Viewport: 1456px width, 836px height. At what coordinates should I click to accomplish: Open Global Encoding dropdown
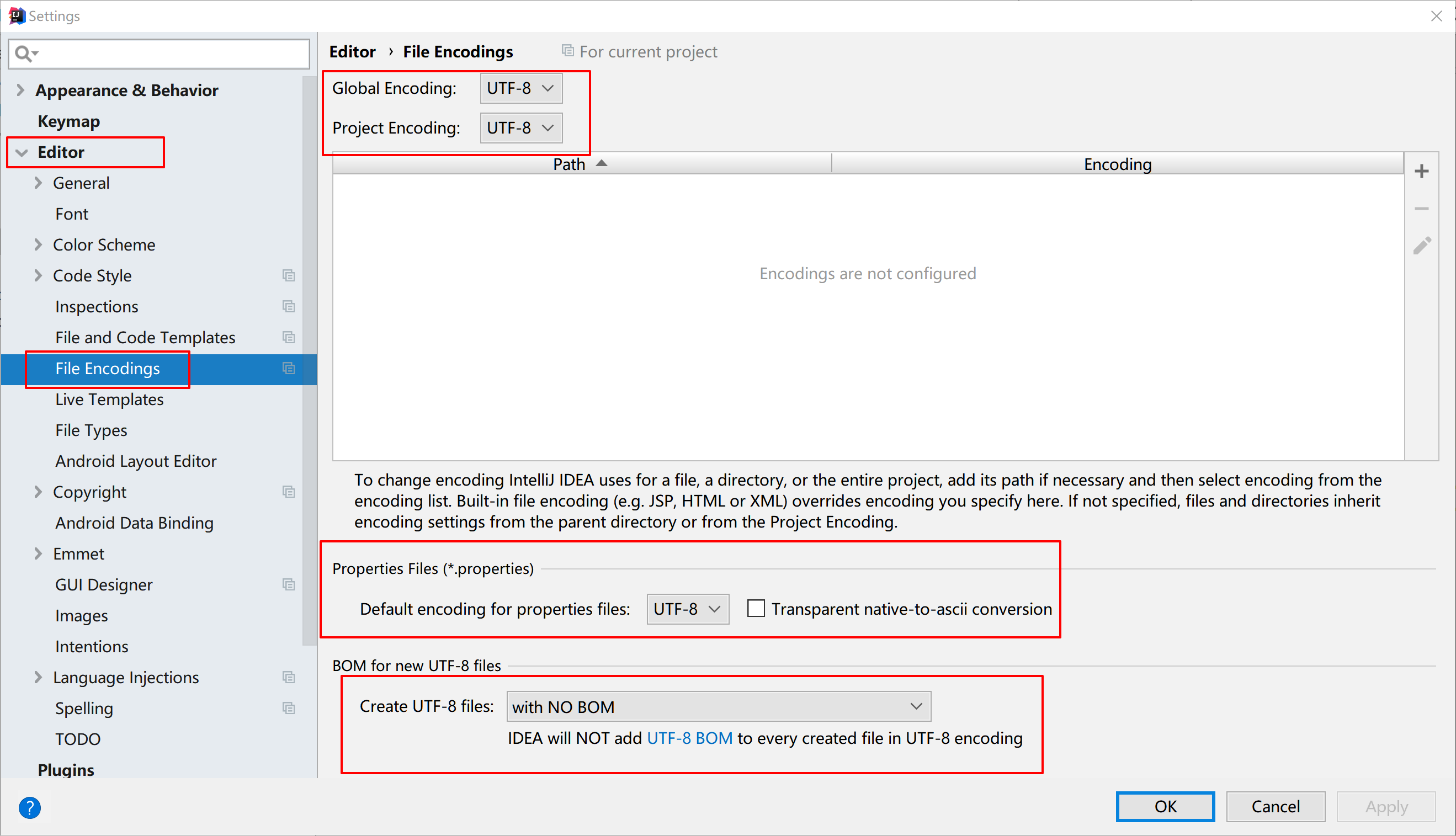coord(520,88)
